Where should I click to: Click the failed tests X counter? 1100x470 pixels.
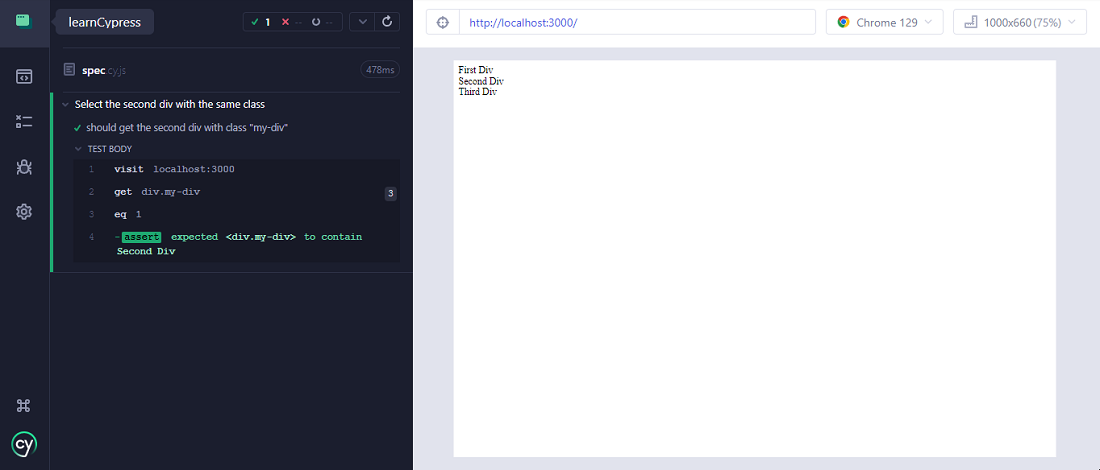[x=292, y=22]
